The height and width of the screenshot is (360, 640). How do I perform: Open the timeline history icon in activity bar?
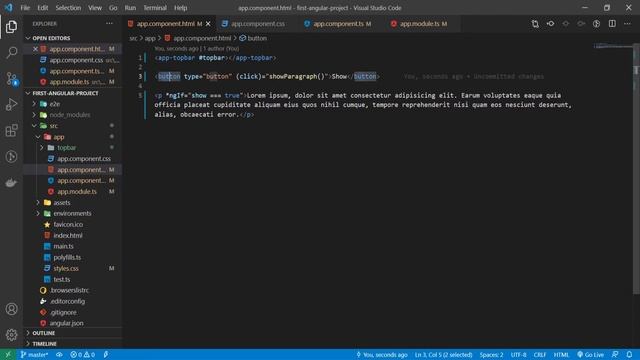[11, 157]
